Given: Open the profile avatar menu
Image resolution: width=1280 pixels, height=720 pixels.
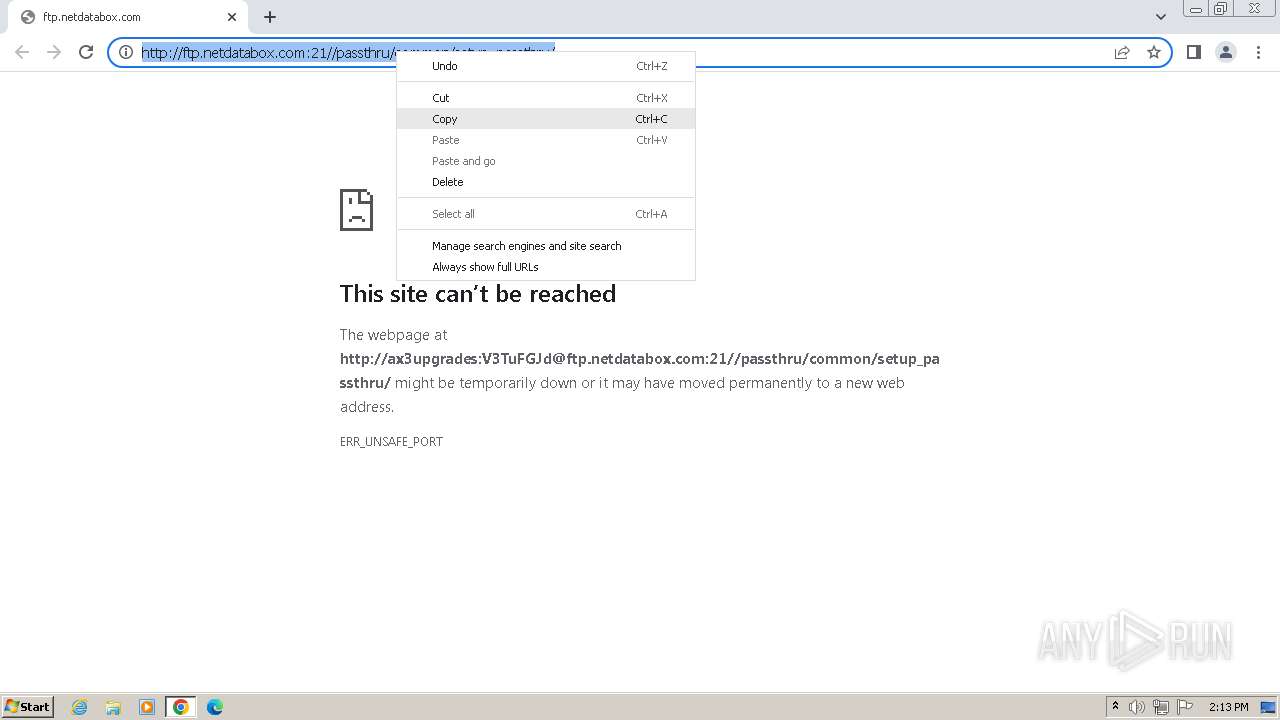Looking at the screenshot, I should point(1225,52).
